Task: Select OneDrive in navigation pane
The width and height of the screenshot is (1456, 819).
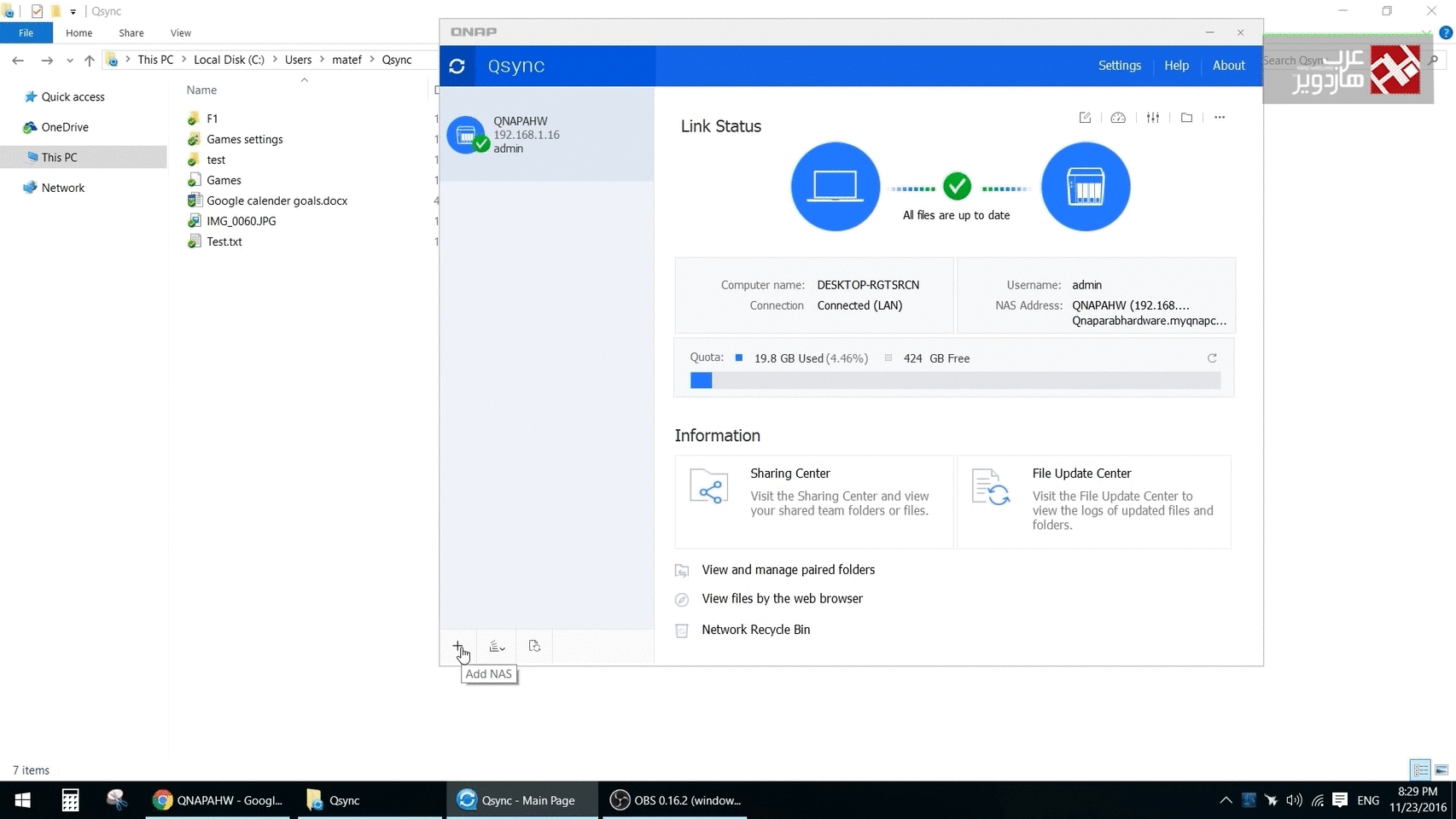Action: (x=65, y=127)
